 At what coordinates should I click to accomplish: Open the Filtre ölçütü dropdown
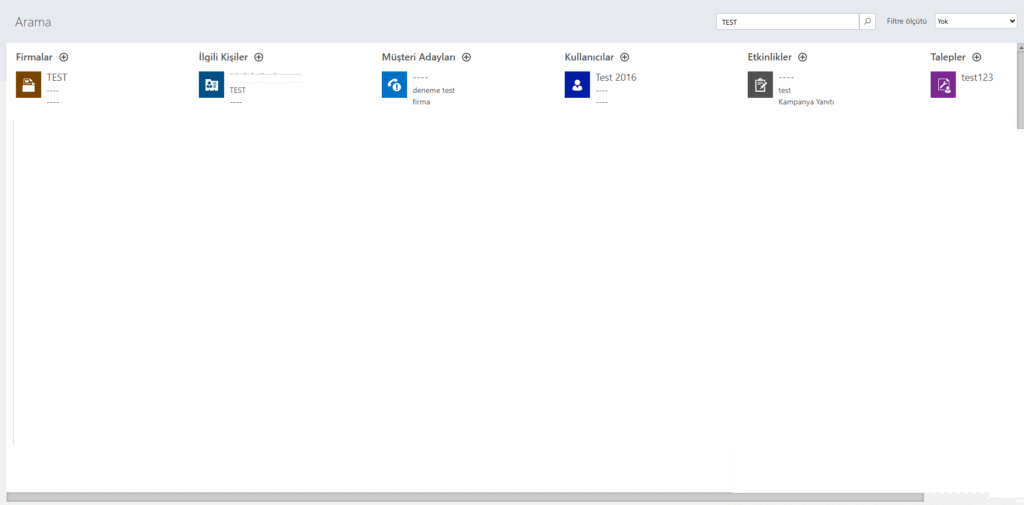click(976, 22)
